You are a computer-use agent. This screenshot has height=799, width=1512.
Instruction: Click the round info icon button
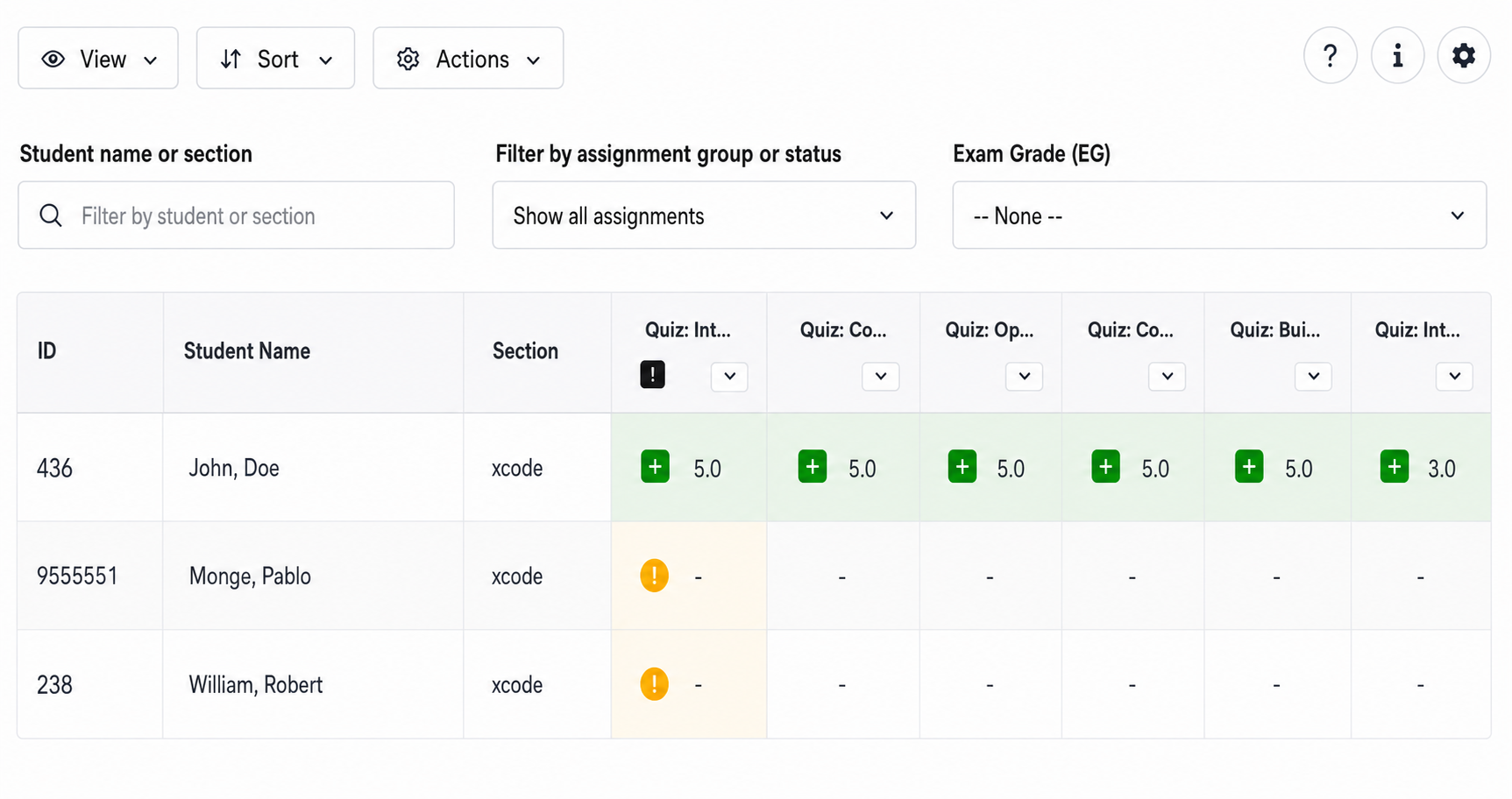1397,56
